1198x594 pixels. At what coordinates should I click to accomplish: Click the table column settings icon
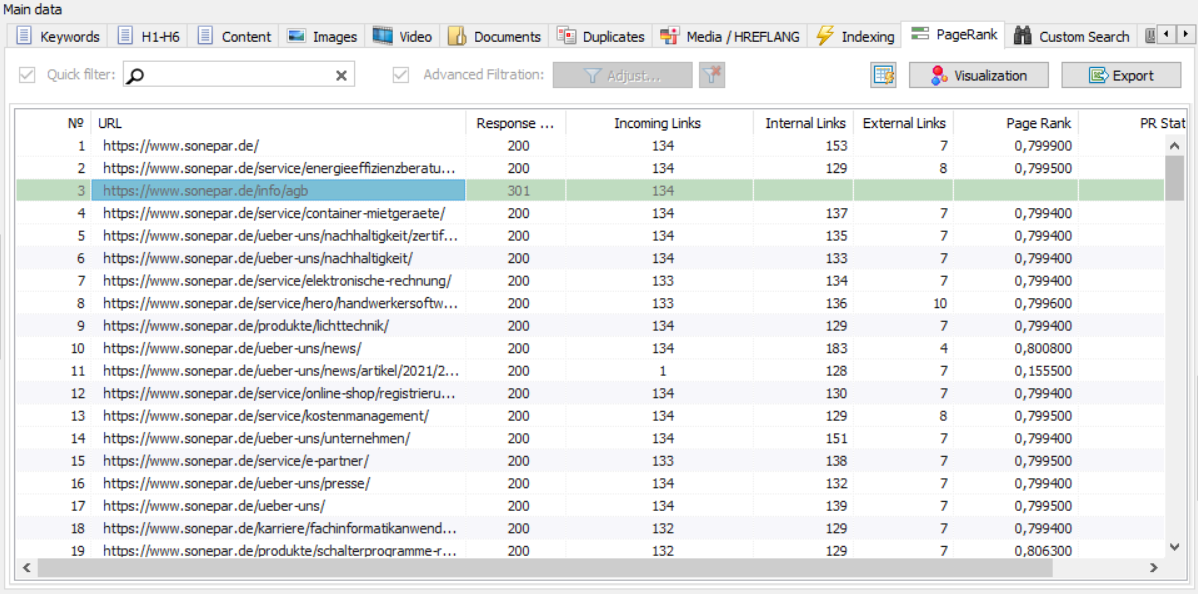click(x=883, y=75)
